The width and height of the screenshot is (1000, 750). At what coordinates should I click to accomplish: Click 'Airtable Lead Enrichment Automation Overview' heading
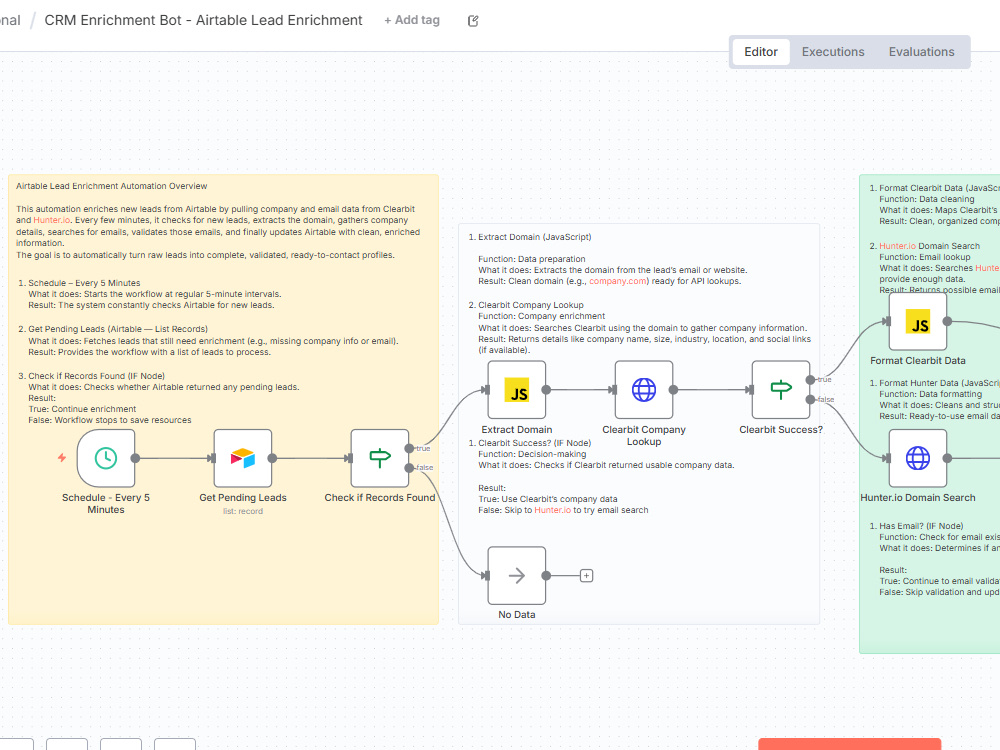[x=112, y=186]
